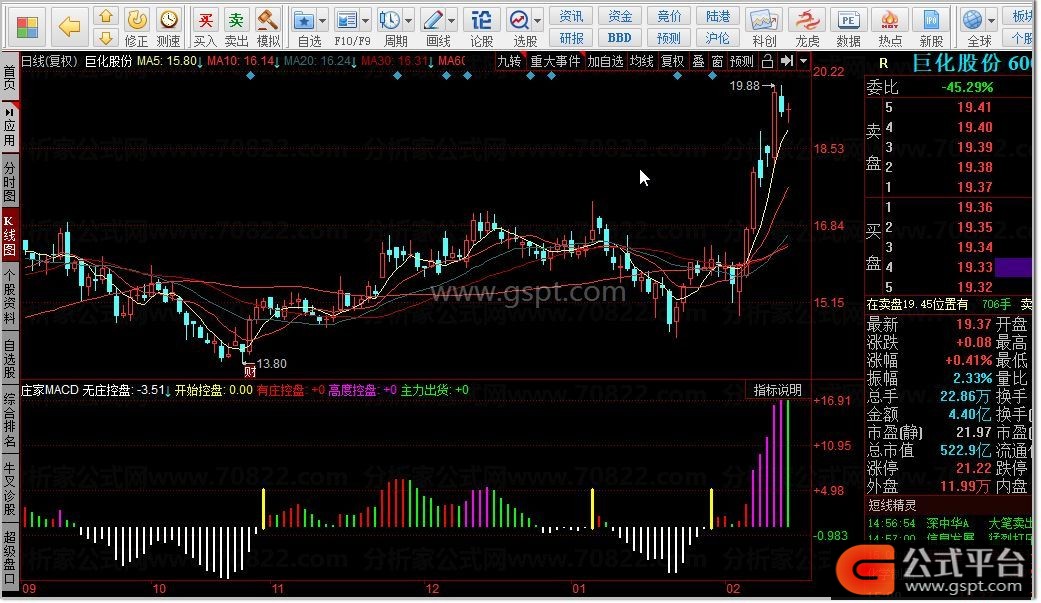Select the 应用 side tab
1041x603 pixels.
(x=9, y=128)
